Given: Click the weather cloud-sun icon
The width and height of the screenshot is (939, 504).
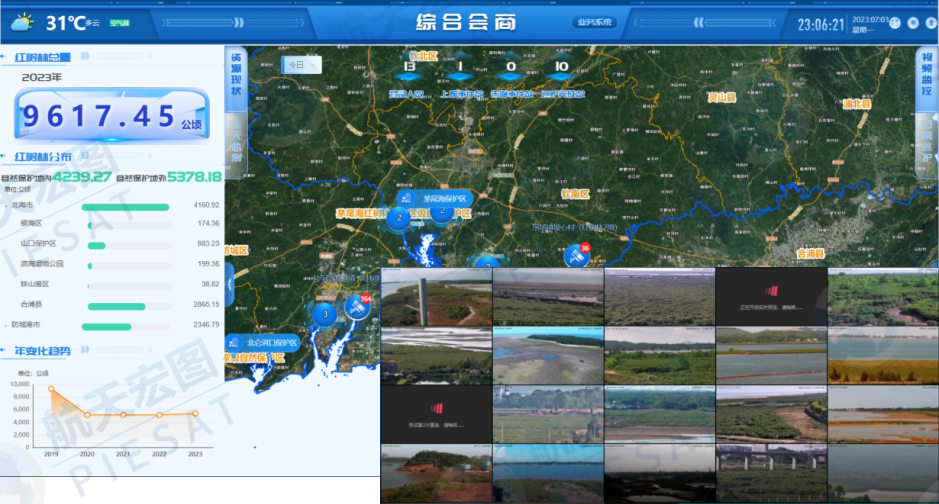Looking at the screenshot, I should (x=21, y=21).
